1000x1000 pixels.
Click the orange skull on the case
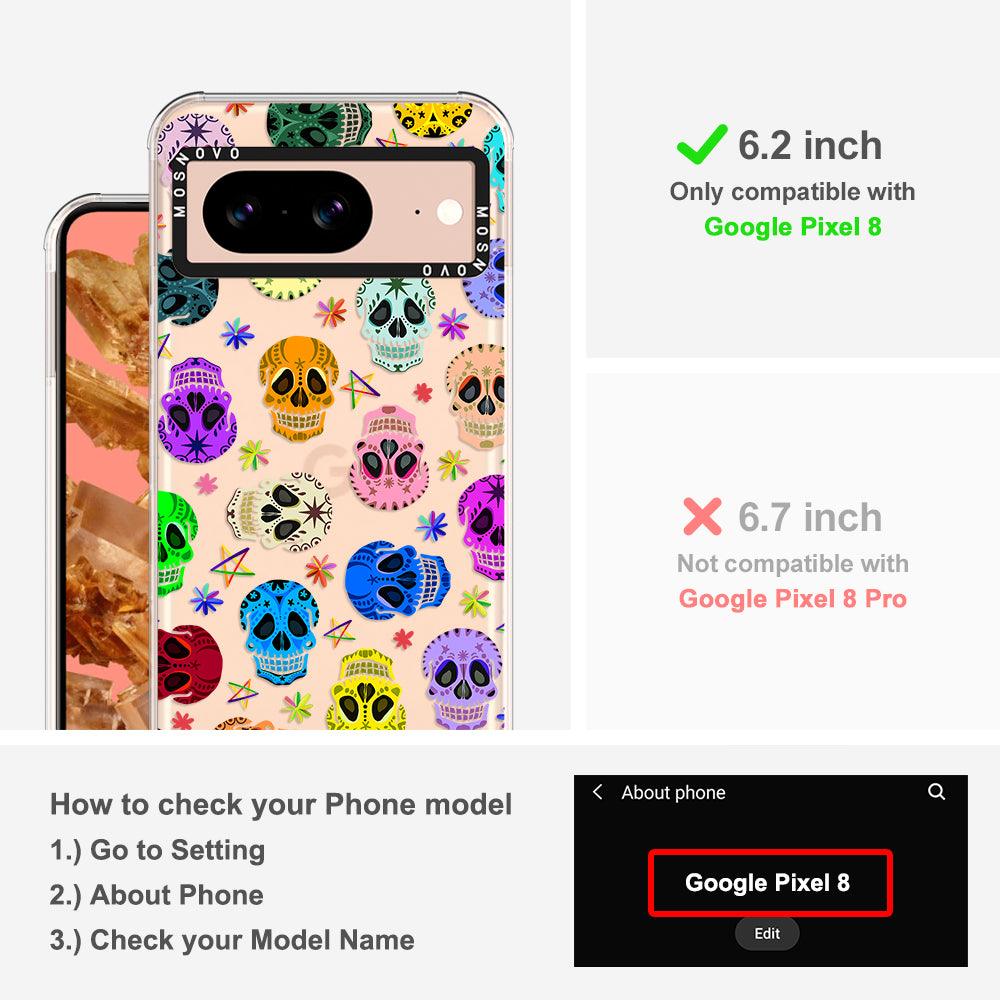pos(298,388)
